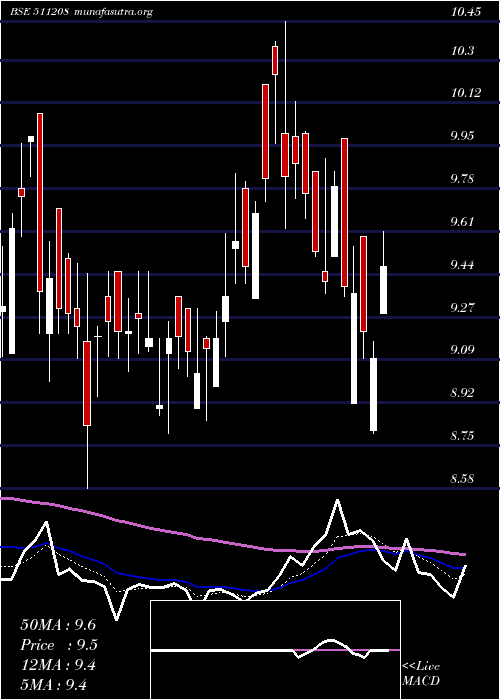Click the 8.92 price axis label
The width and height of the screenshot is (500, 700).
pyautogui.click(x=464, y=393)
